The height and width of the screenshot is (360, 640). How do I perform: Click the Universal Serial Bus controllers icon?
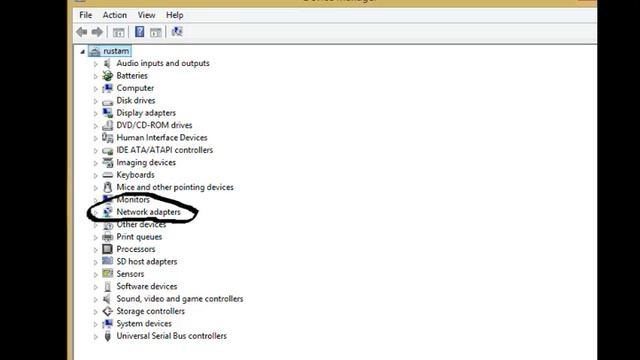pyautogui.click(x=107, y=336)
